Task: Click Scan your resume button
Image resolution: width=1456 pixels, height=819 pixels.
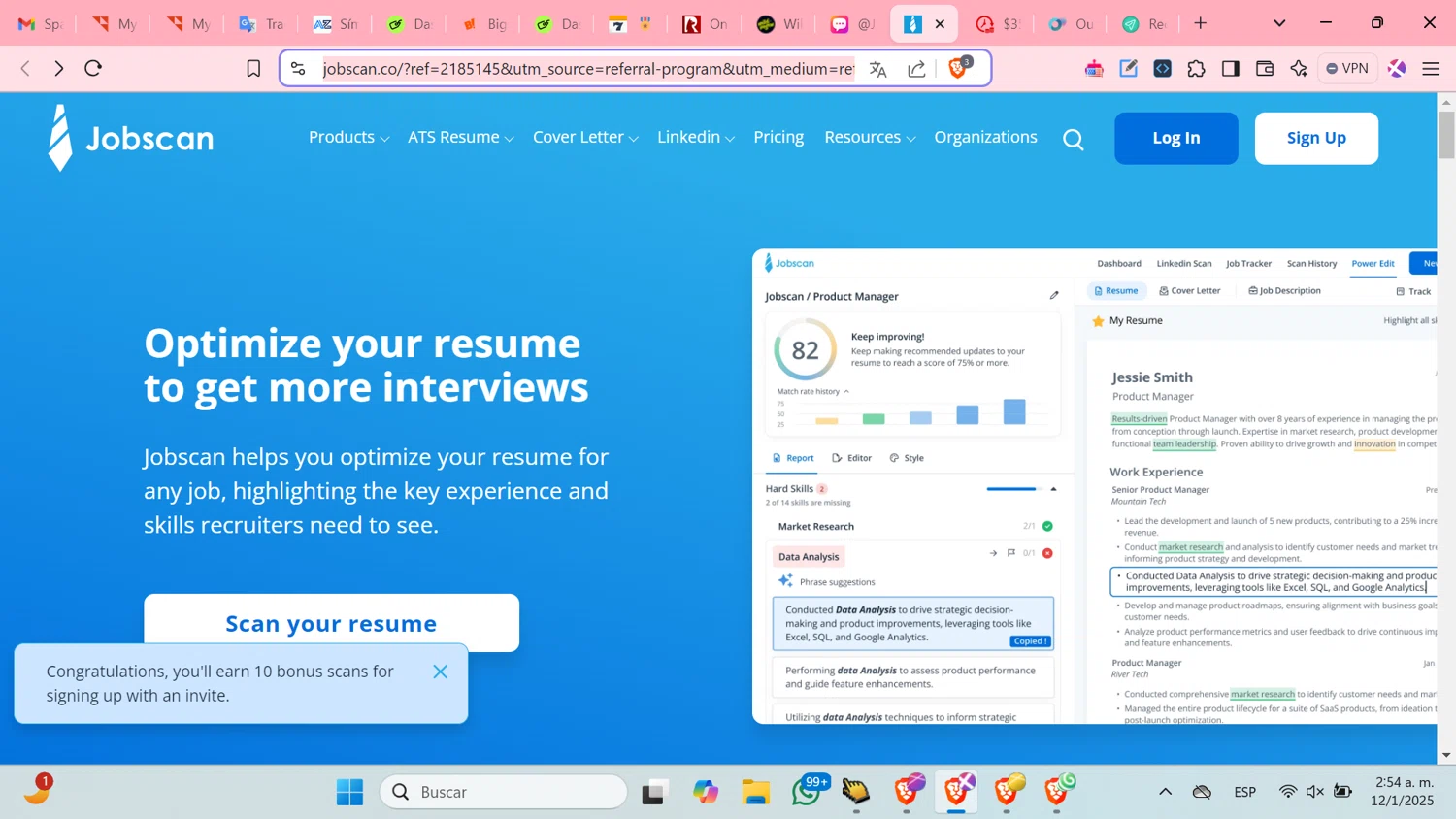Action: click(x=331, y=622)
